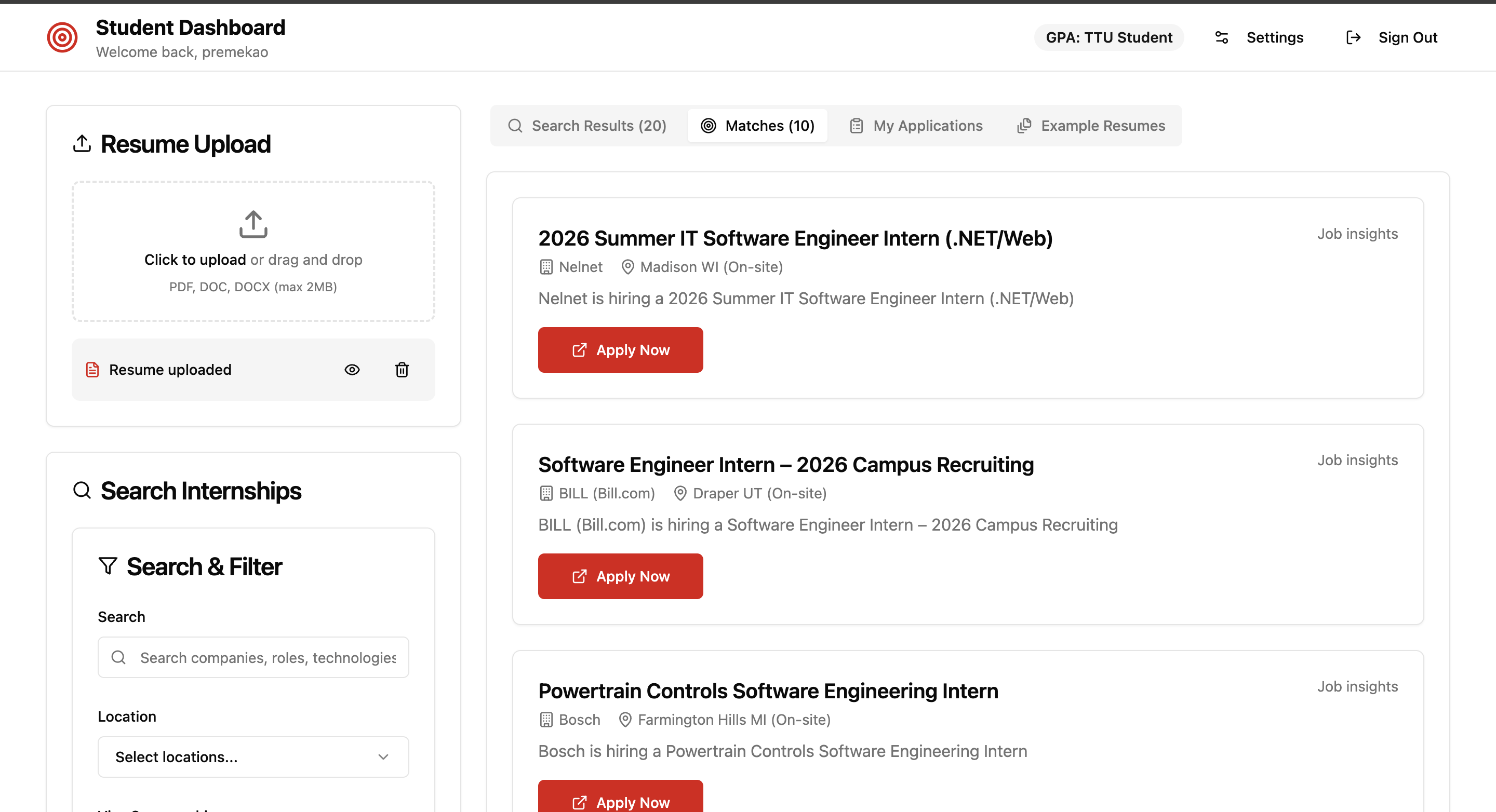Open Job insights for Bosch Powertrain intern

[1357, 687]
